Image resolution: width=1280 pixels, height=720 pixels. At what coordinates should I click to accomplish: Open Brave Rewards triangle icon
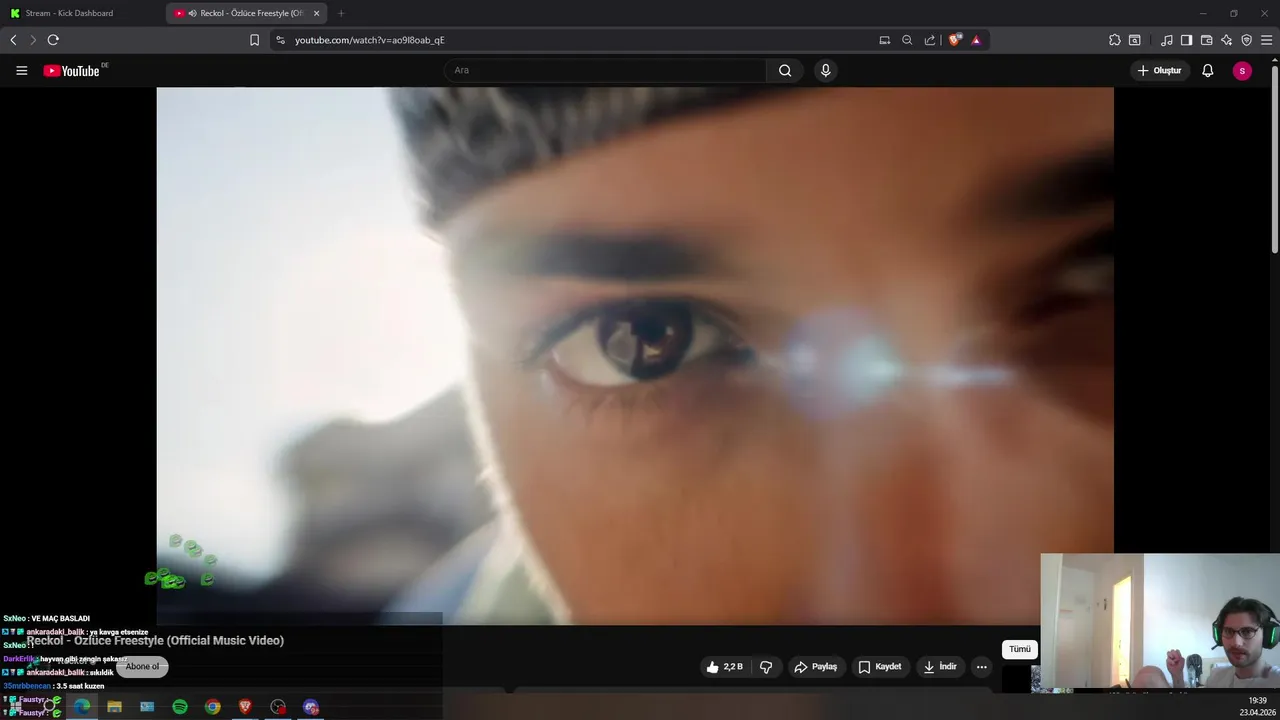click(x=976, y=40)
